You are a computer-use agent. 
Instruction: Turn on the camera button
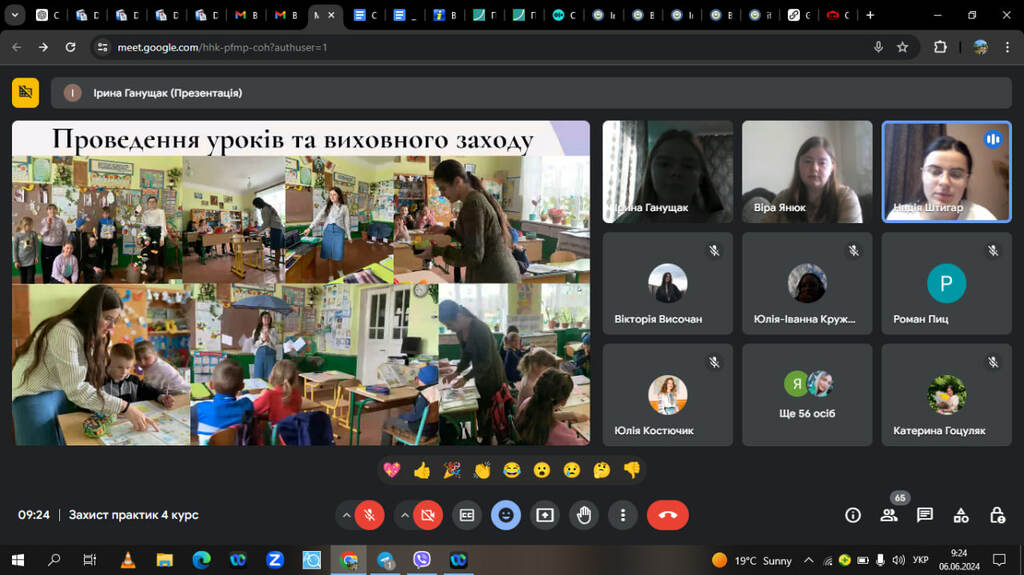[427, 515]
